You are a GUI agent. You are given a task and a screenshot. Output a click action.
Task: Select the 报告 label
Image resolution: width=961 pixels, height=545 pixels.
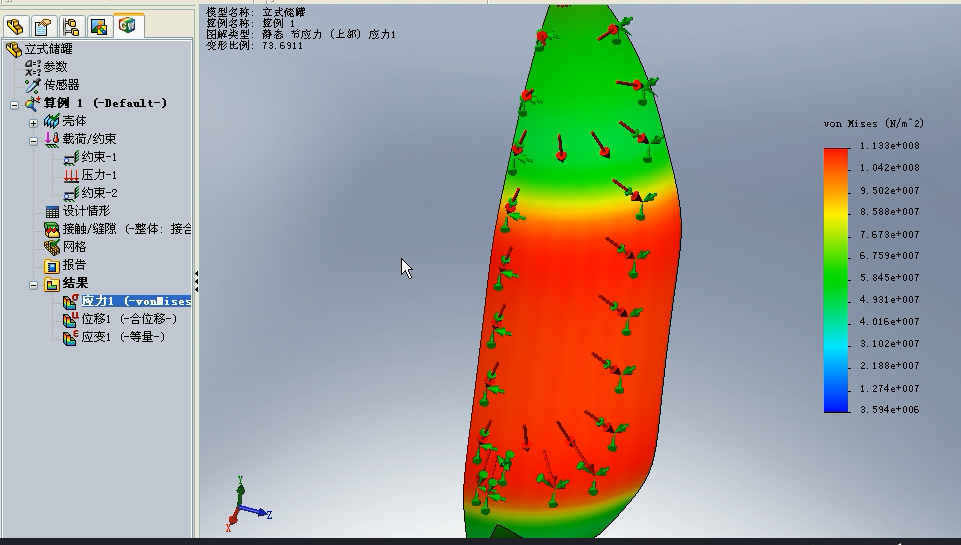74,265
